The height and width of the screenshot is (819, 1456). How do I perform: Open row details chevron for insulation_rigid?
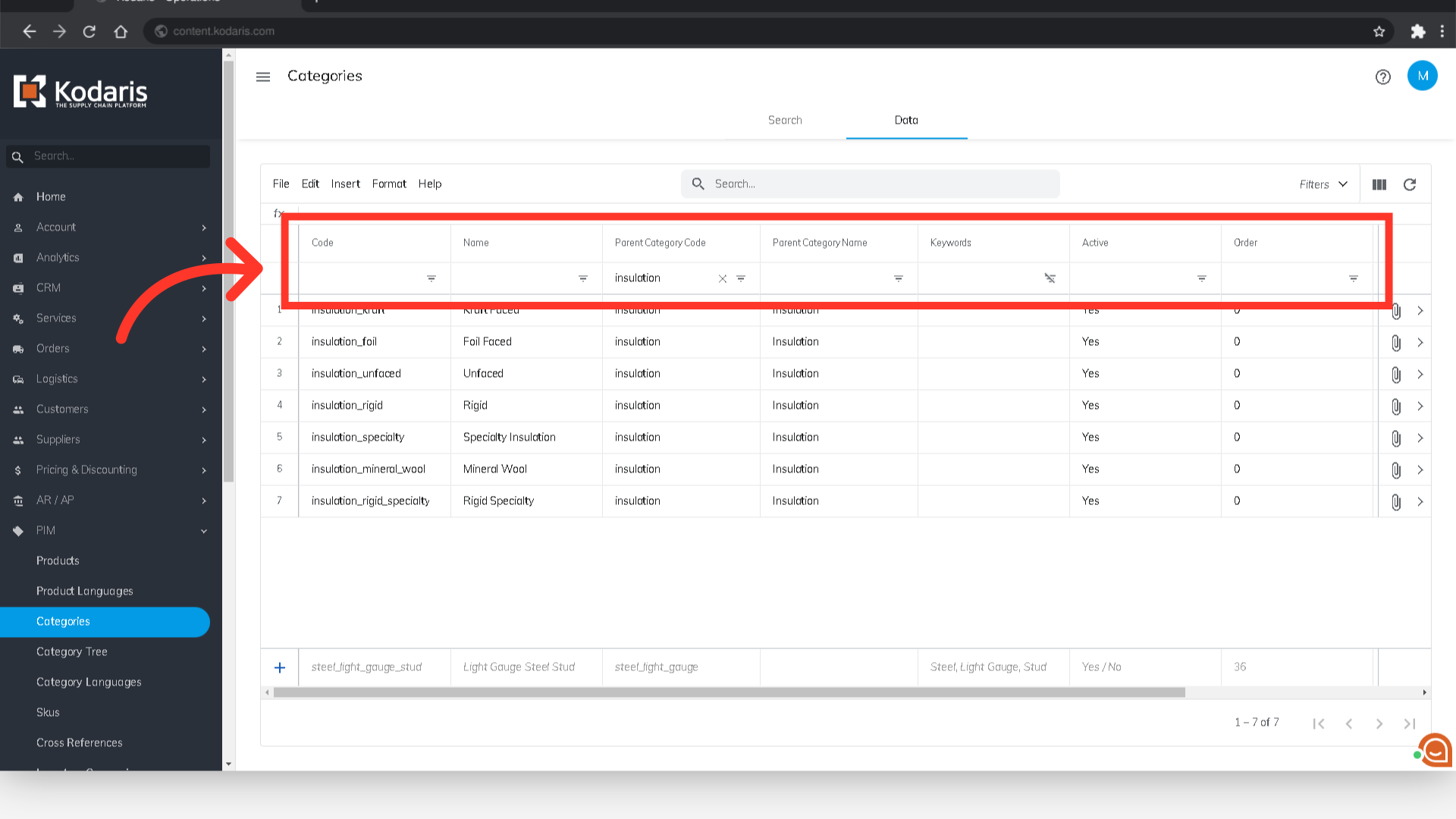1420,406
